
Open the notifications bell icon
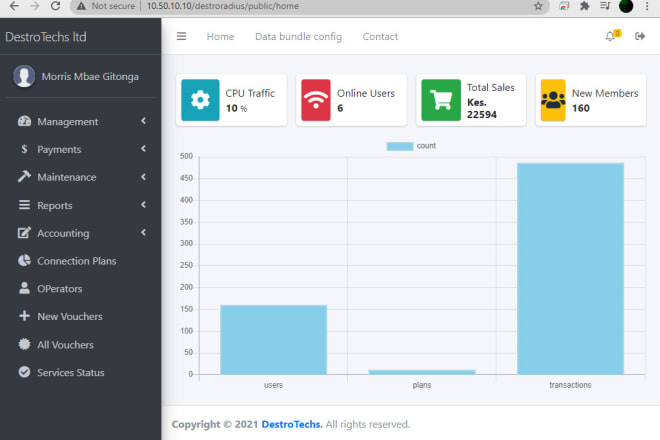pos(609,37)
